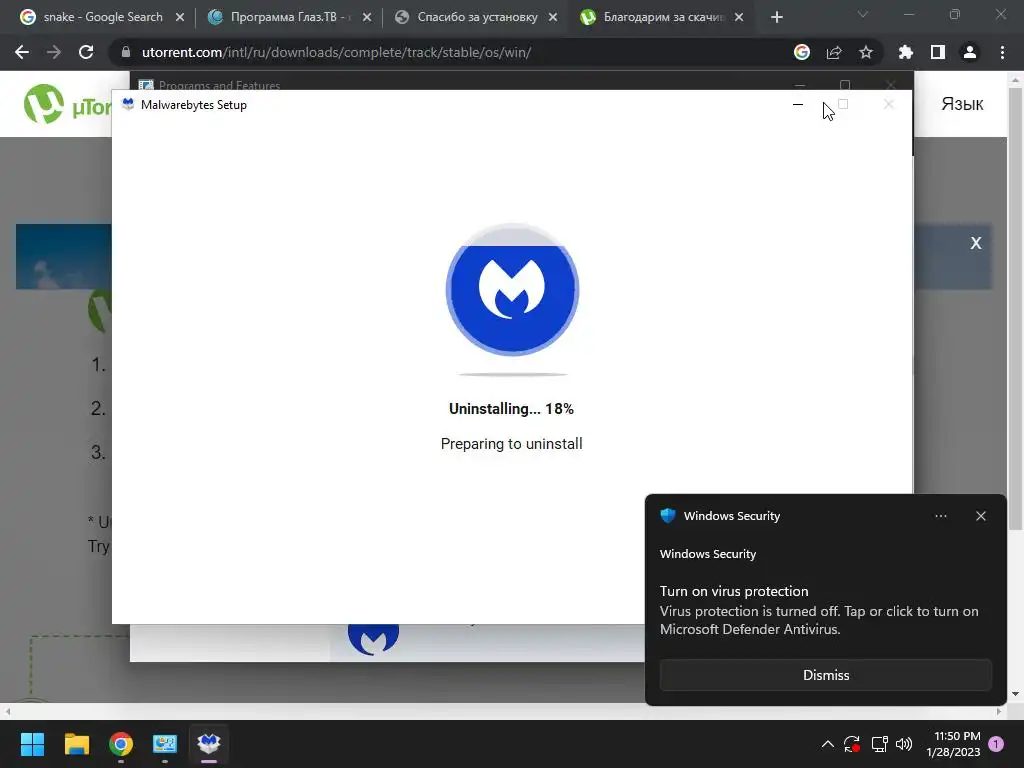1024x768 pixels.
Task: Close the Программа Глаз.ТВ tab
Action: point(367,18)
